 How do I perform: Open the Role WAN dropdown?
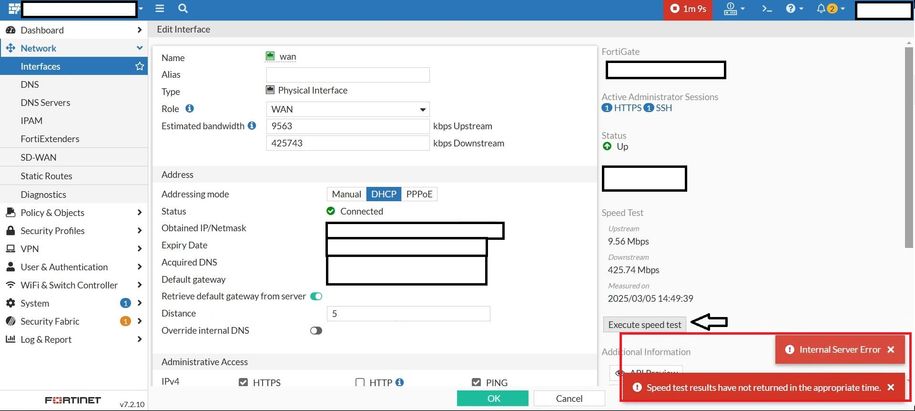click(348, 109)
